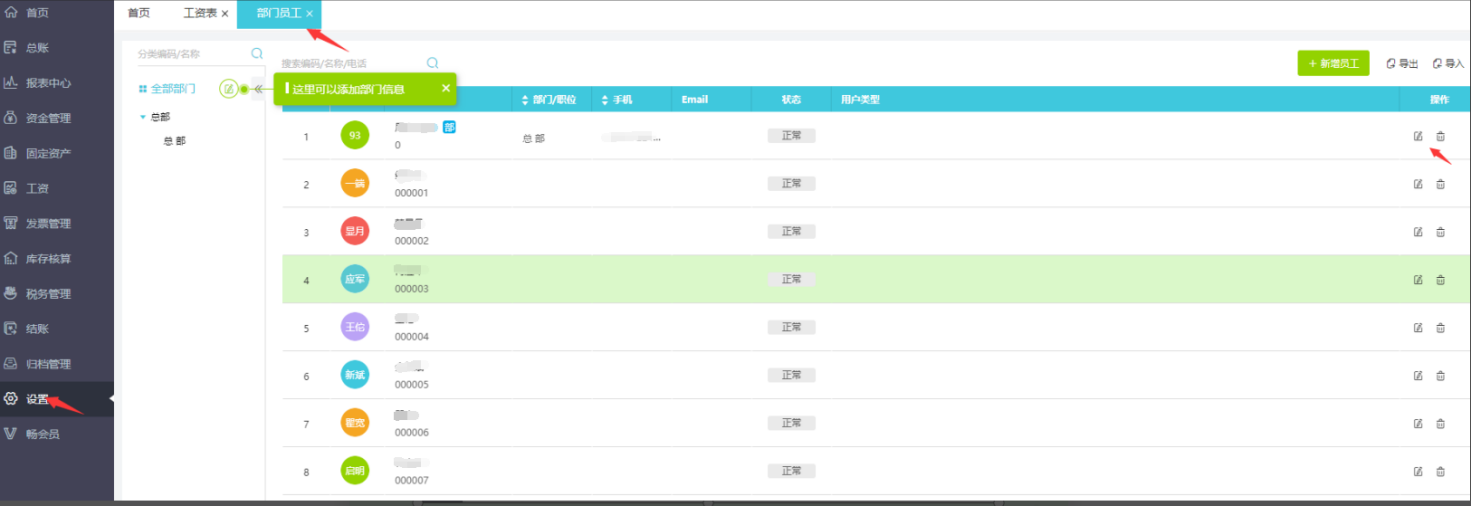
Task: Delete the employee in row 1
Action: coord(1440,136)
